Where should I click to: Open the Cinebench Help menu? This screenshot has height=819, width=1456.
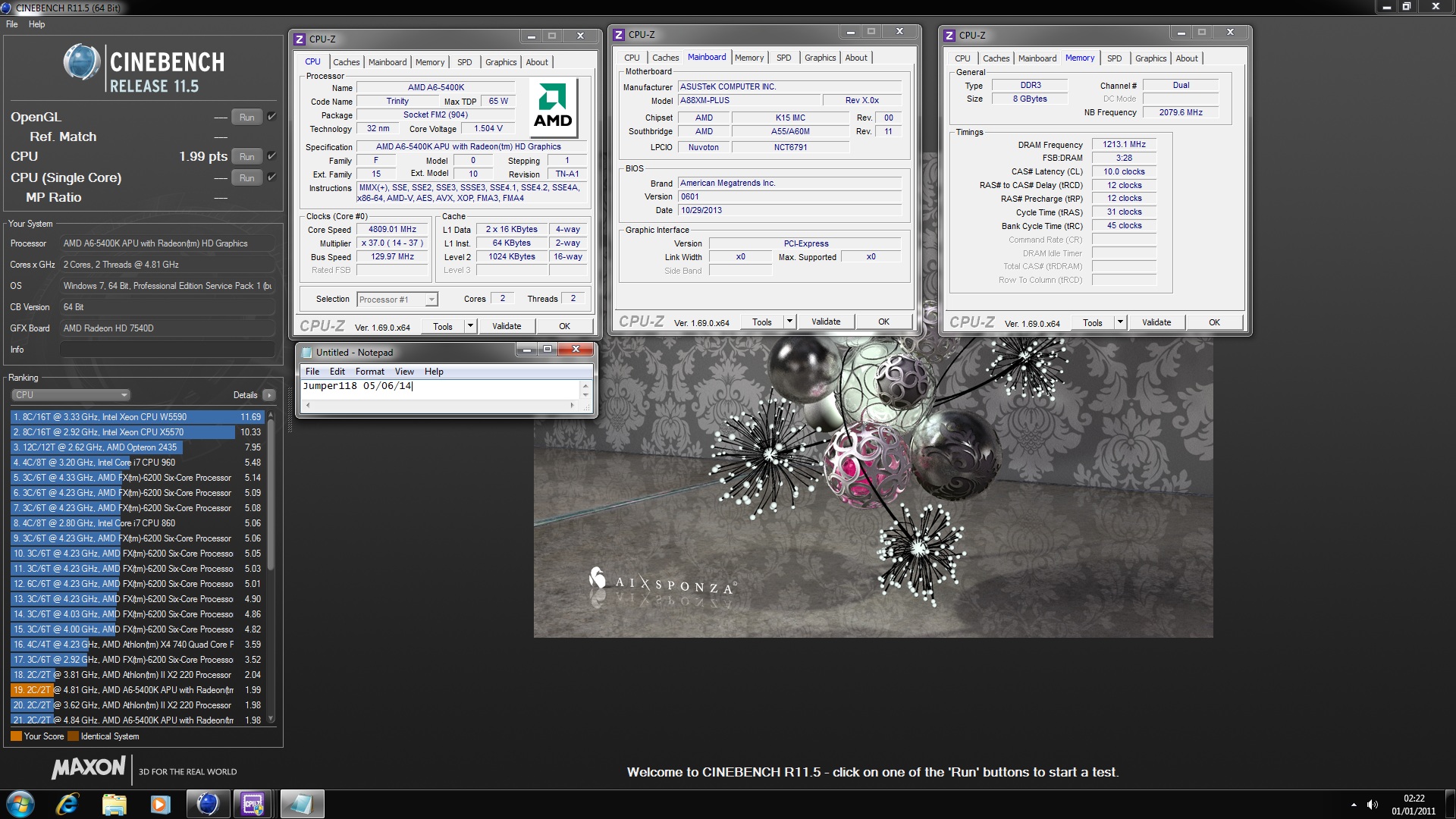pyautogui.click(x=36, y=24)
